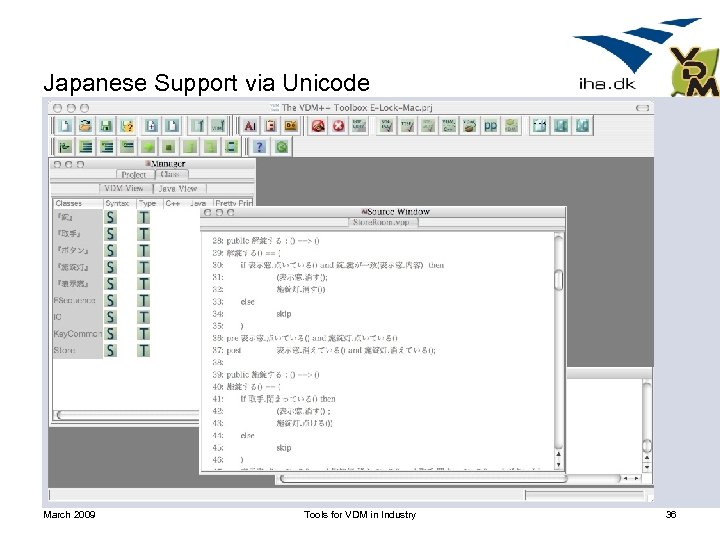Click the Source Window vertical scrollbar thumb

[x=558, y=280]
